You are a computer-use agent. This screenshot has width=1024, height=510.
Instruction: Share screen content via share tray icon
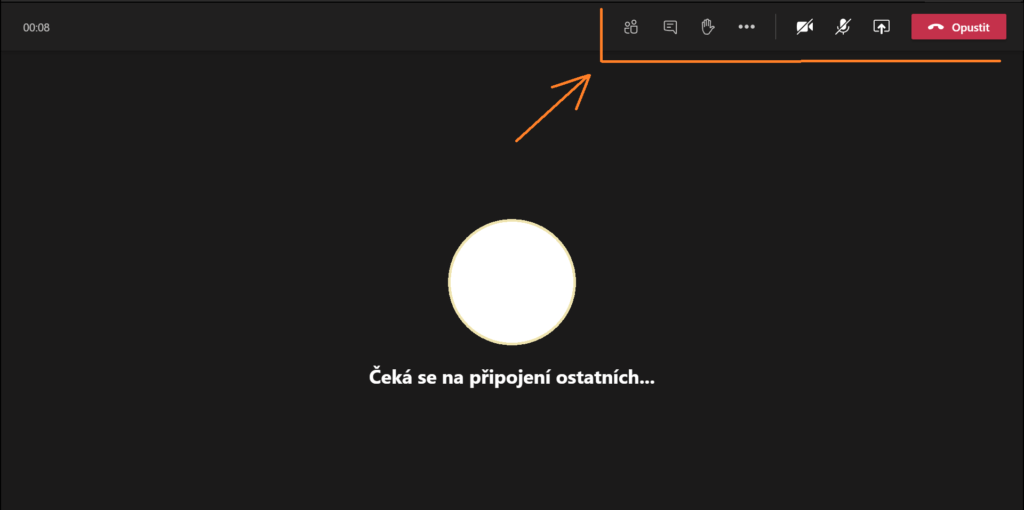881,27
